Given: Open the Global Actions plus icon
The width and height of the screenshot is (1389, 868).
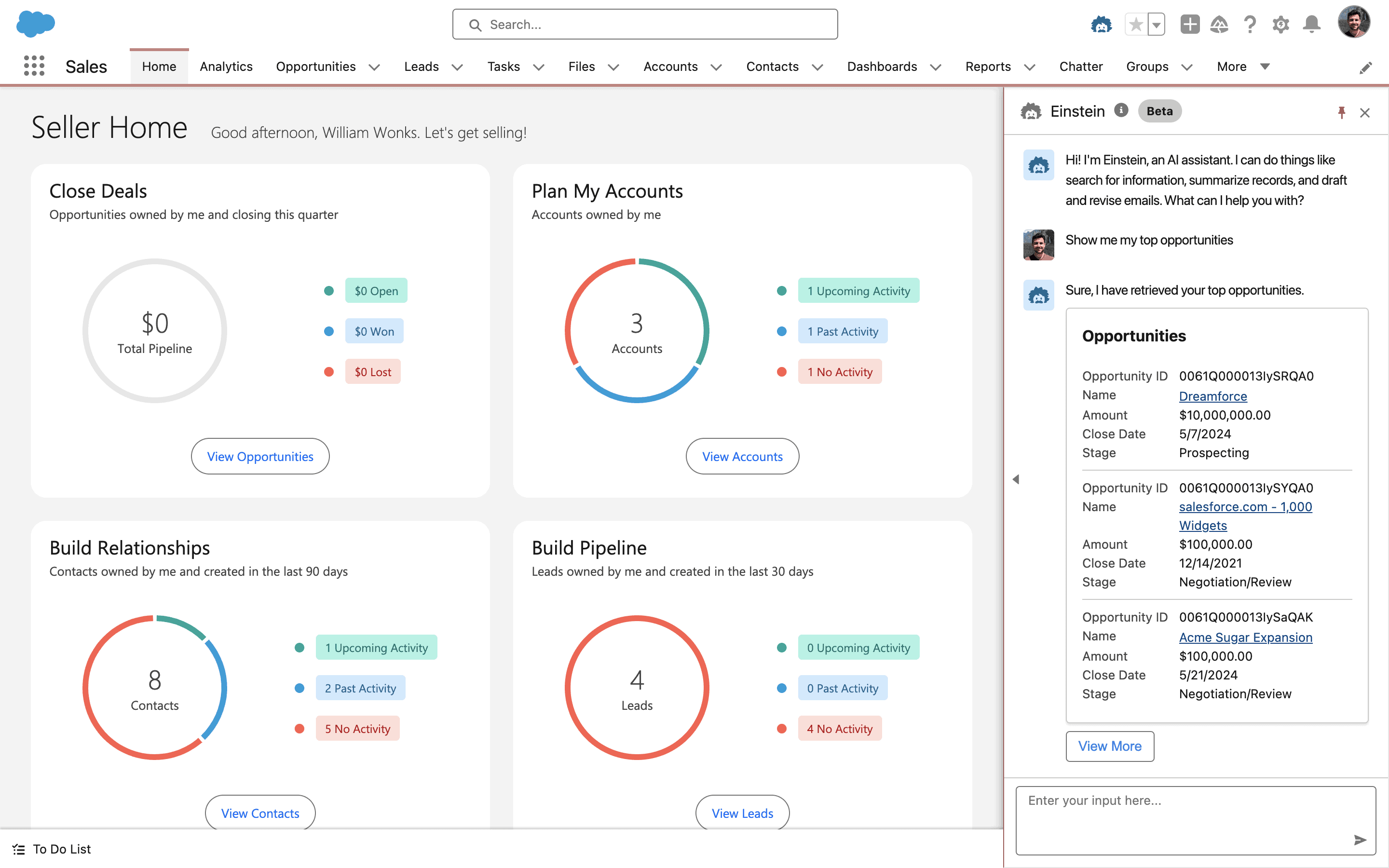Looking at the screenshot, I should 1190,25.
